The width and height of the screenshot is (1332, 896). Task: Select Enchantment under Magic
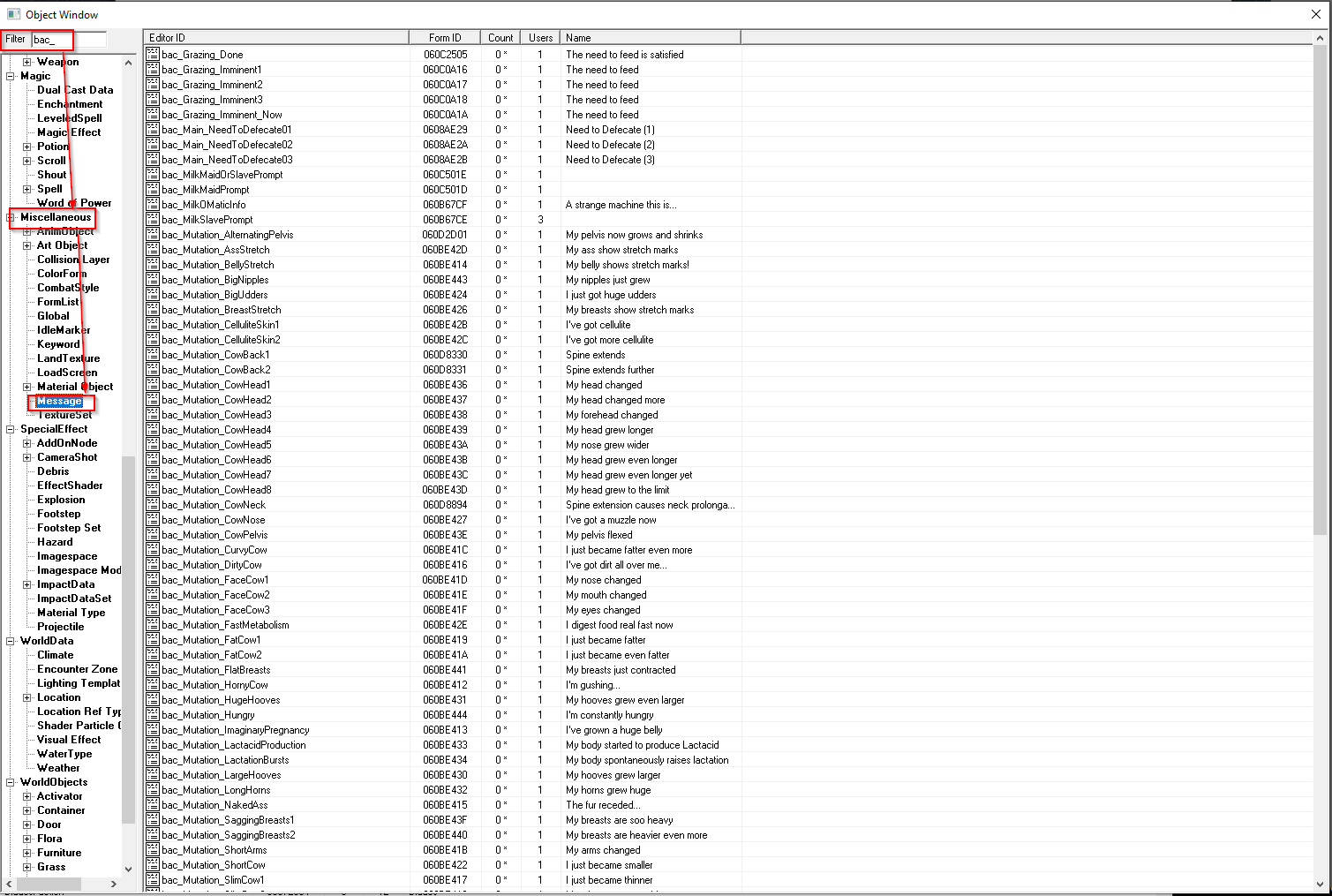(70, 104)
